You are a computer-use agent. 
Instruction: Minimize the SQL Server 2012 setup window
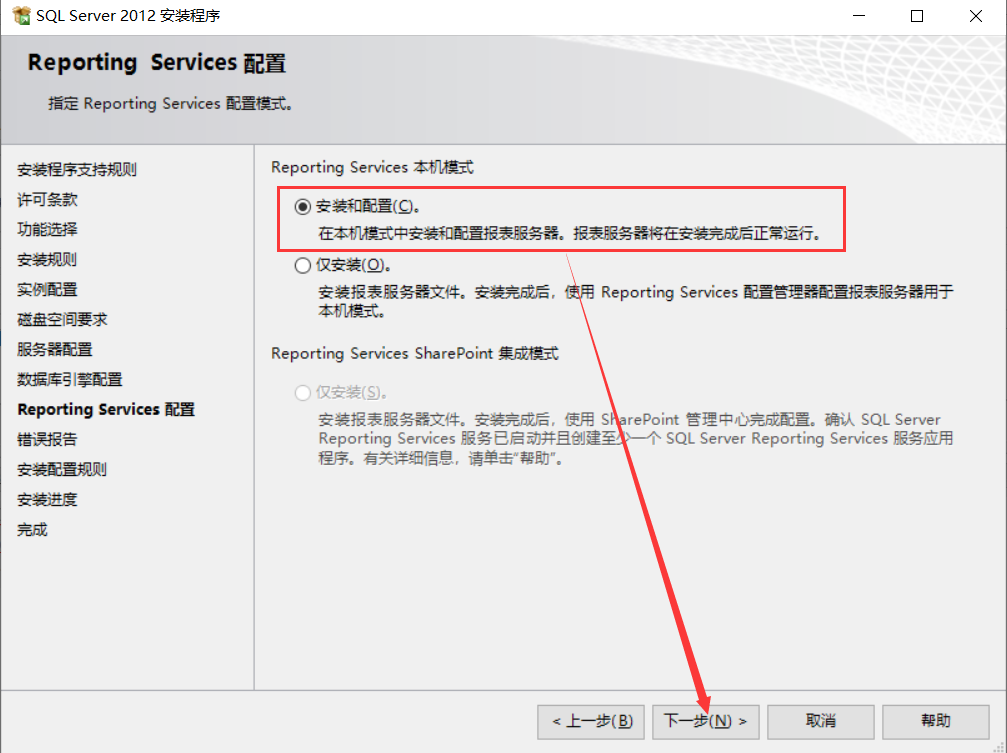(x=859, y=16)
